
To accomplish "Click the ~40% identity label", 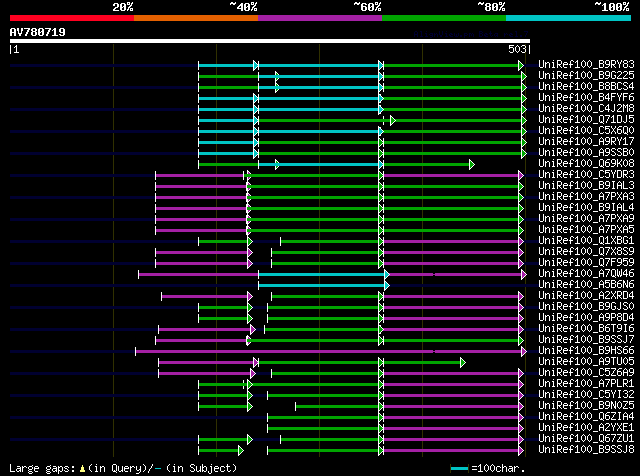I will 243,7.
